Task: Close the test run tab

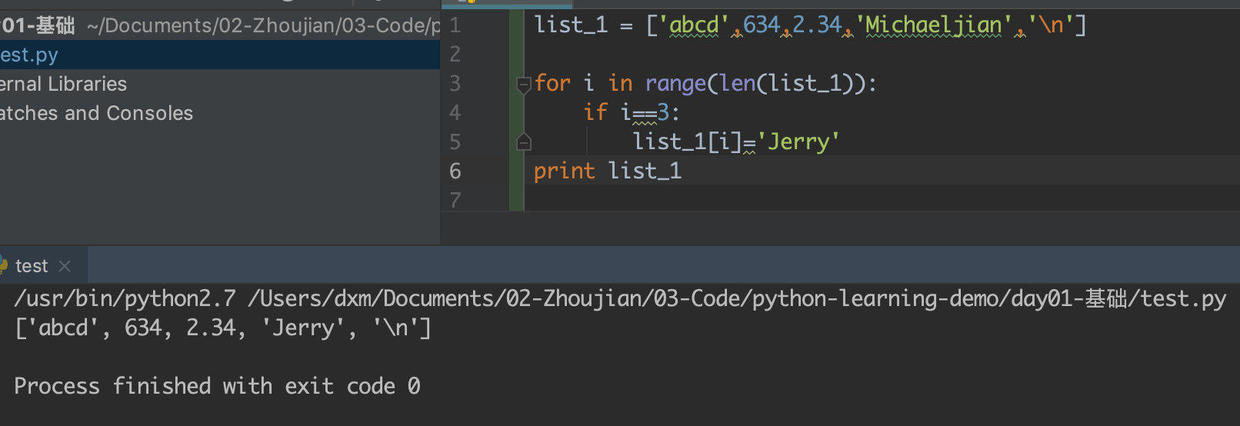Action: (x=65, y=266)
